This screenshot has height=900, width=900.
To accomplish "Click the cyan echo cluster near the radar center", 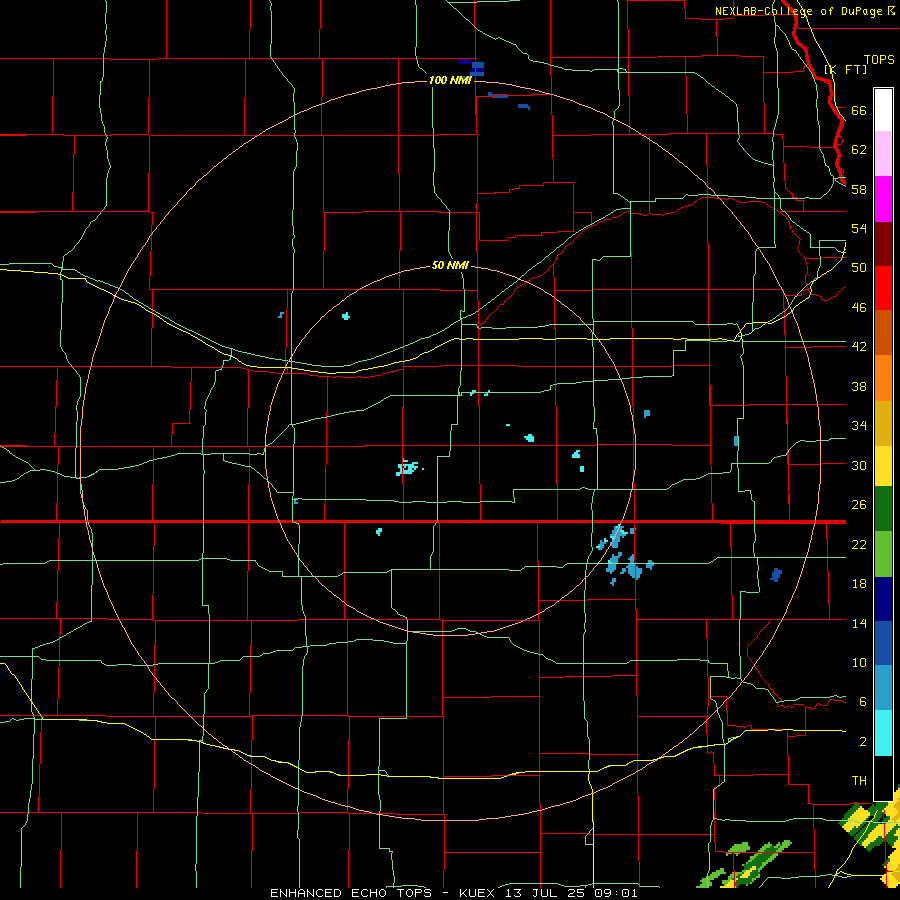I will pyautogui.click(x=408, y=468).
